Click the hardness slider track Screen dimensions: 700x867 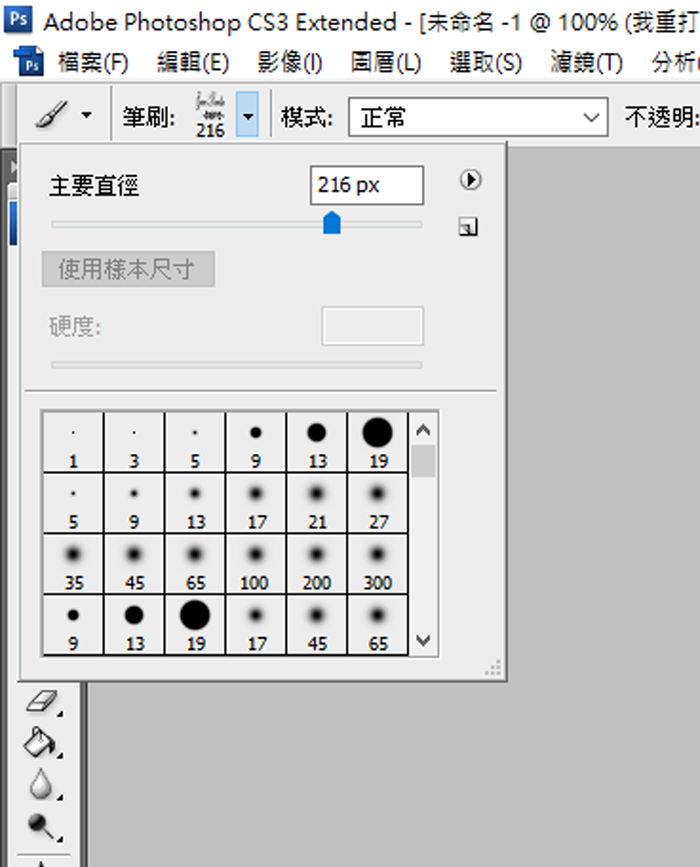(237, 365)
